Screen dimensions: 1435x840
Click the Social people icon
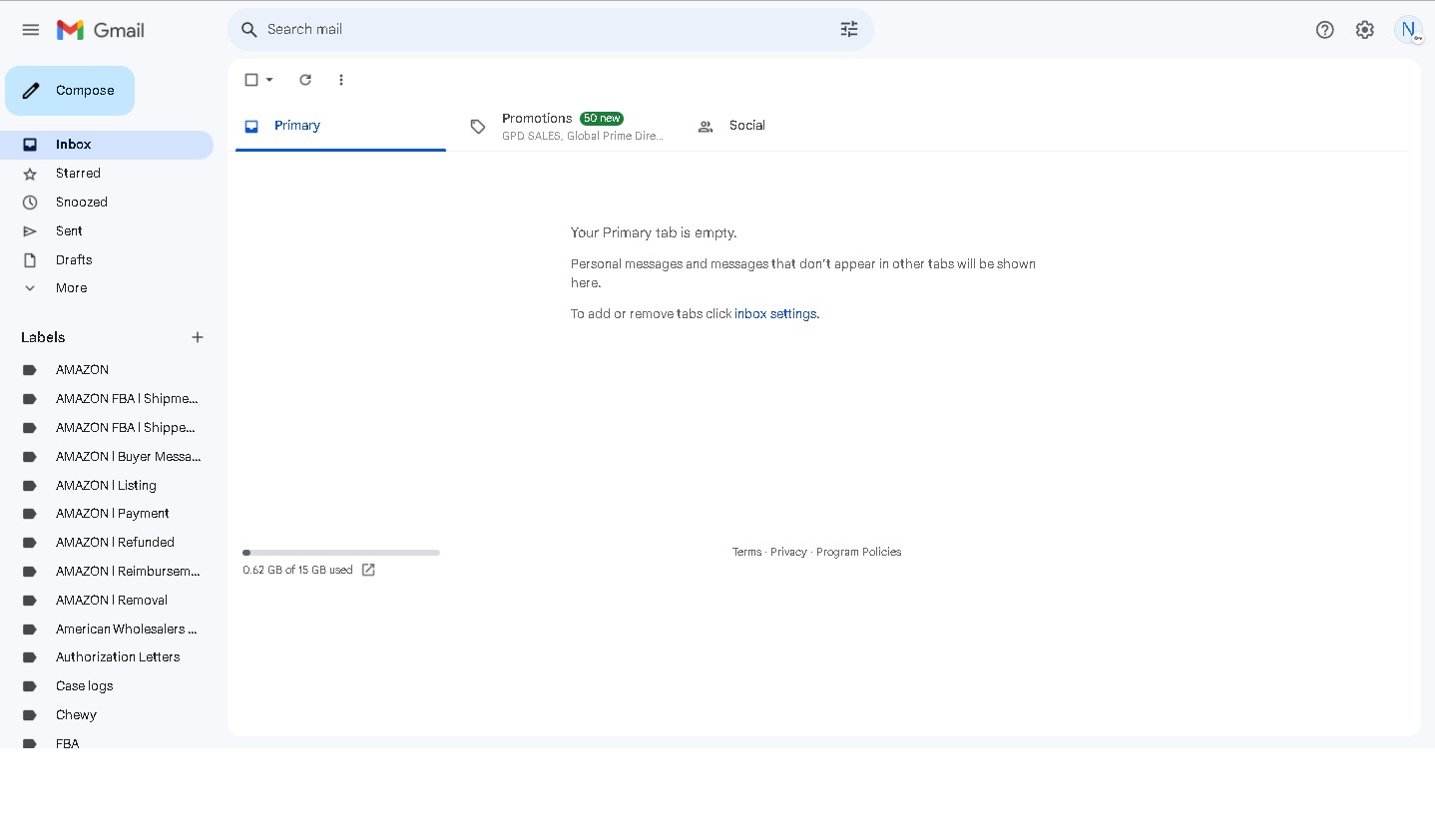[706, 127]
